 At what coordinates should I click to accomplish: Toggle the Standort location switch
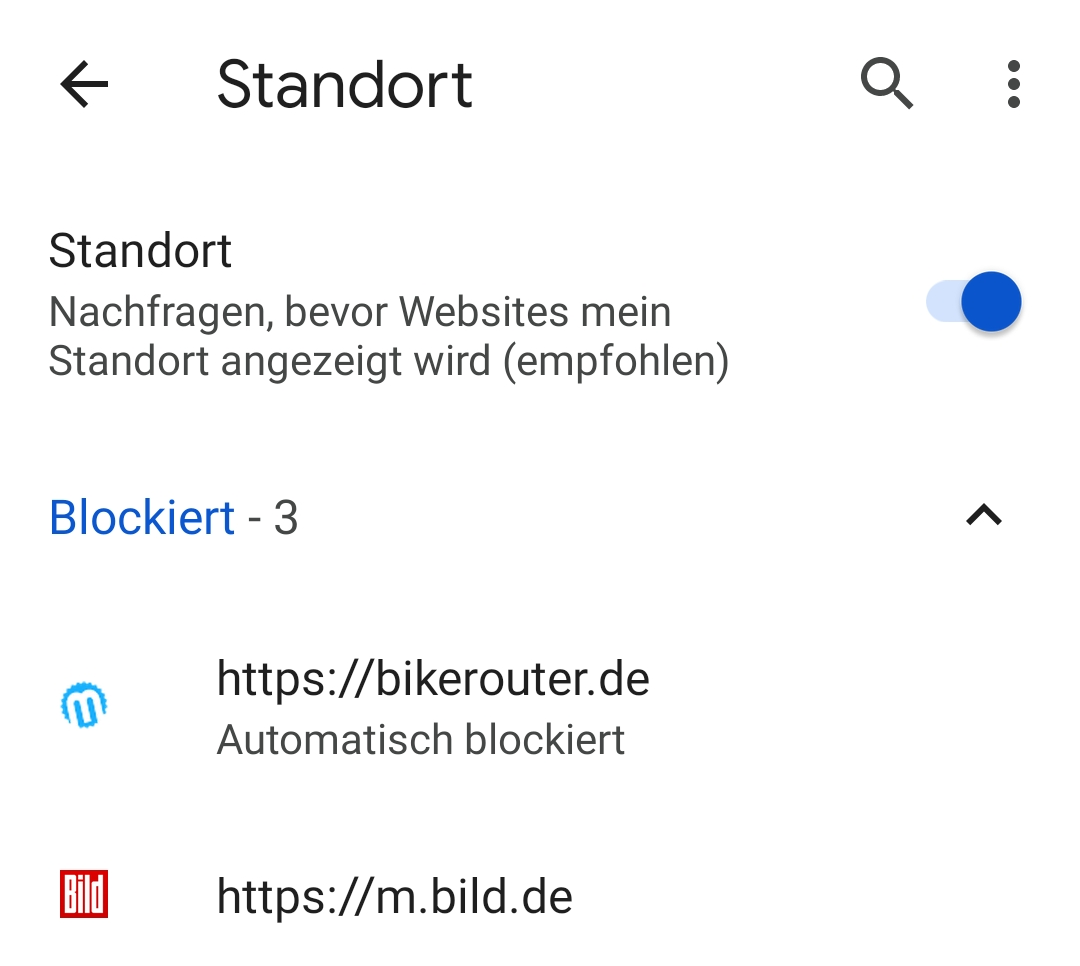coord(973,302)
